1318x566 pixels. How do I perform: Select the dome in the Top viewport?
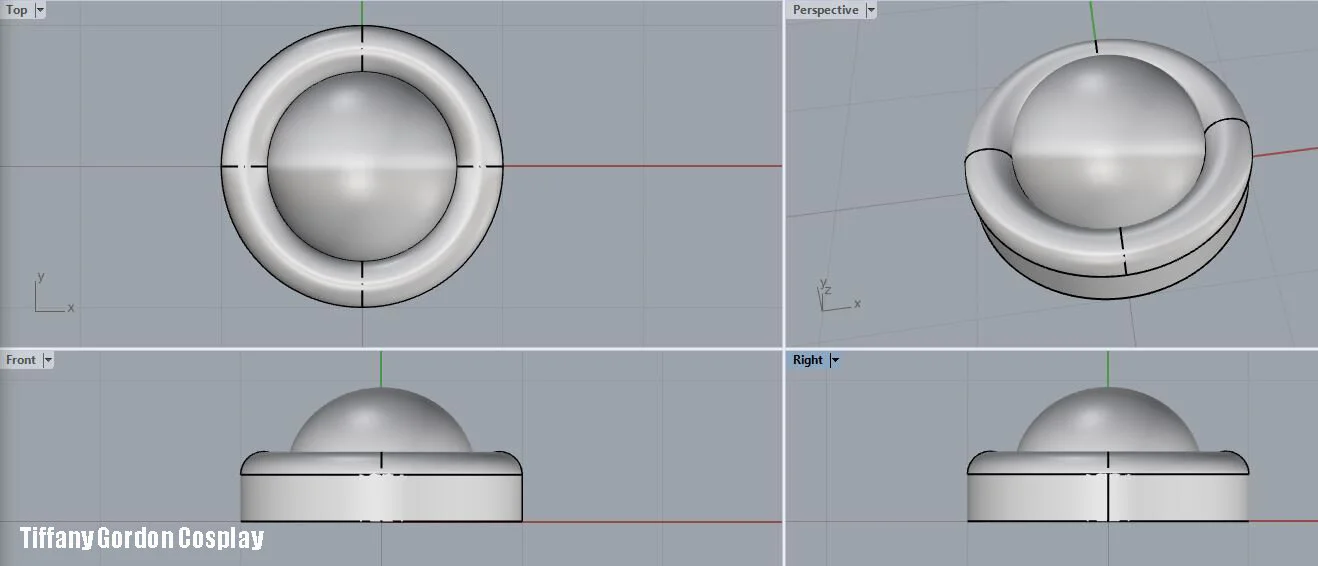tap(362, 165)
